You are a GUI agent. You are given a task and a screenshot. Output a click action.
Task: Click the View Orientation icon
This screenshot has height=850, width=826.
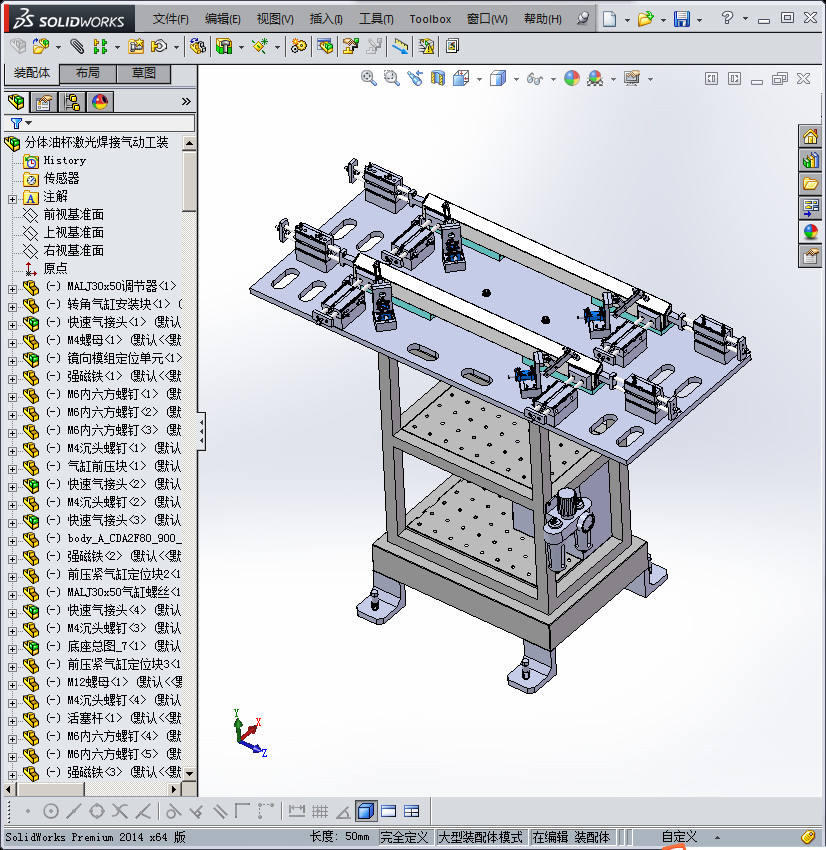click(x=461, y=78)
